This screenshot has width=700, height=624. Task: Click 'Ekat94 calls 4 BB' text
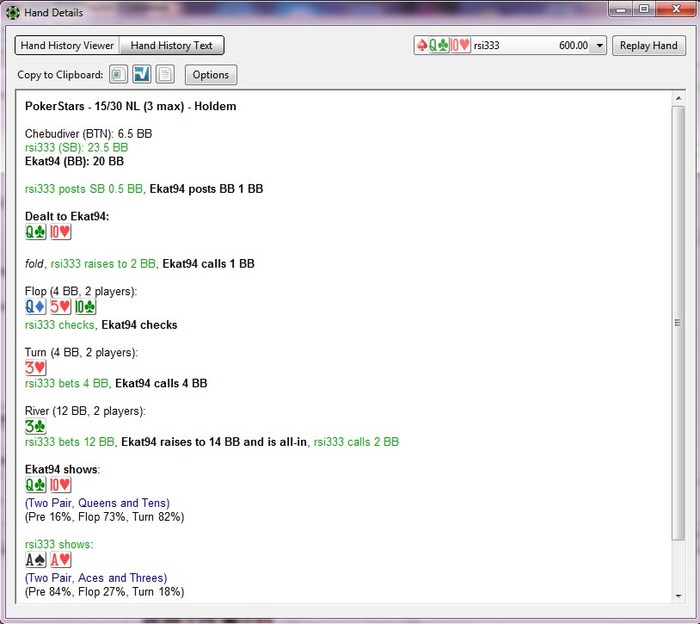(x=161, y=384)
